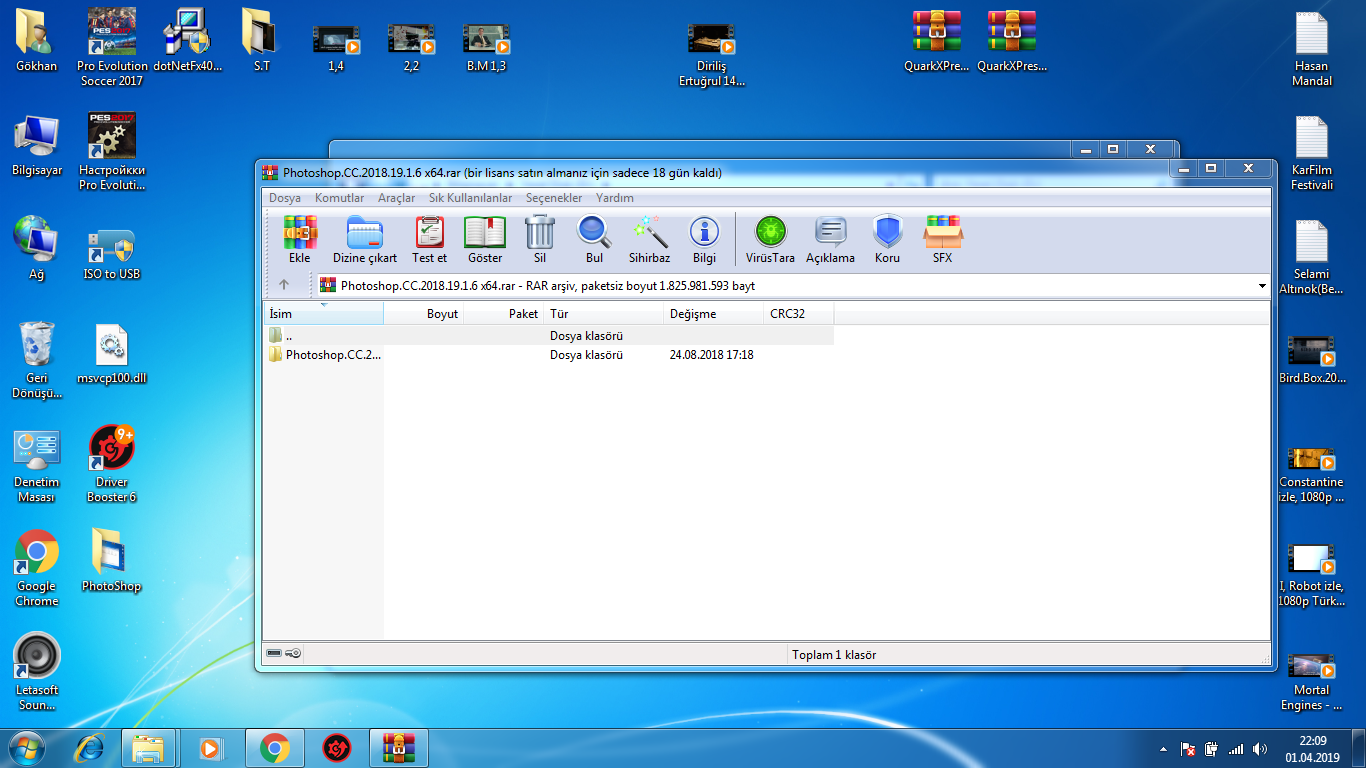Open the Bul (find) tool
The width and height of the screenshot is (1366, 768).
click(594, 239)
